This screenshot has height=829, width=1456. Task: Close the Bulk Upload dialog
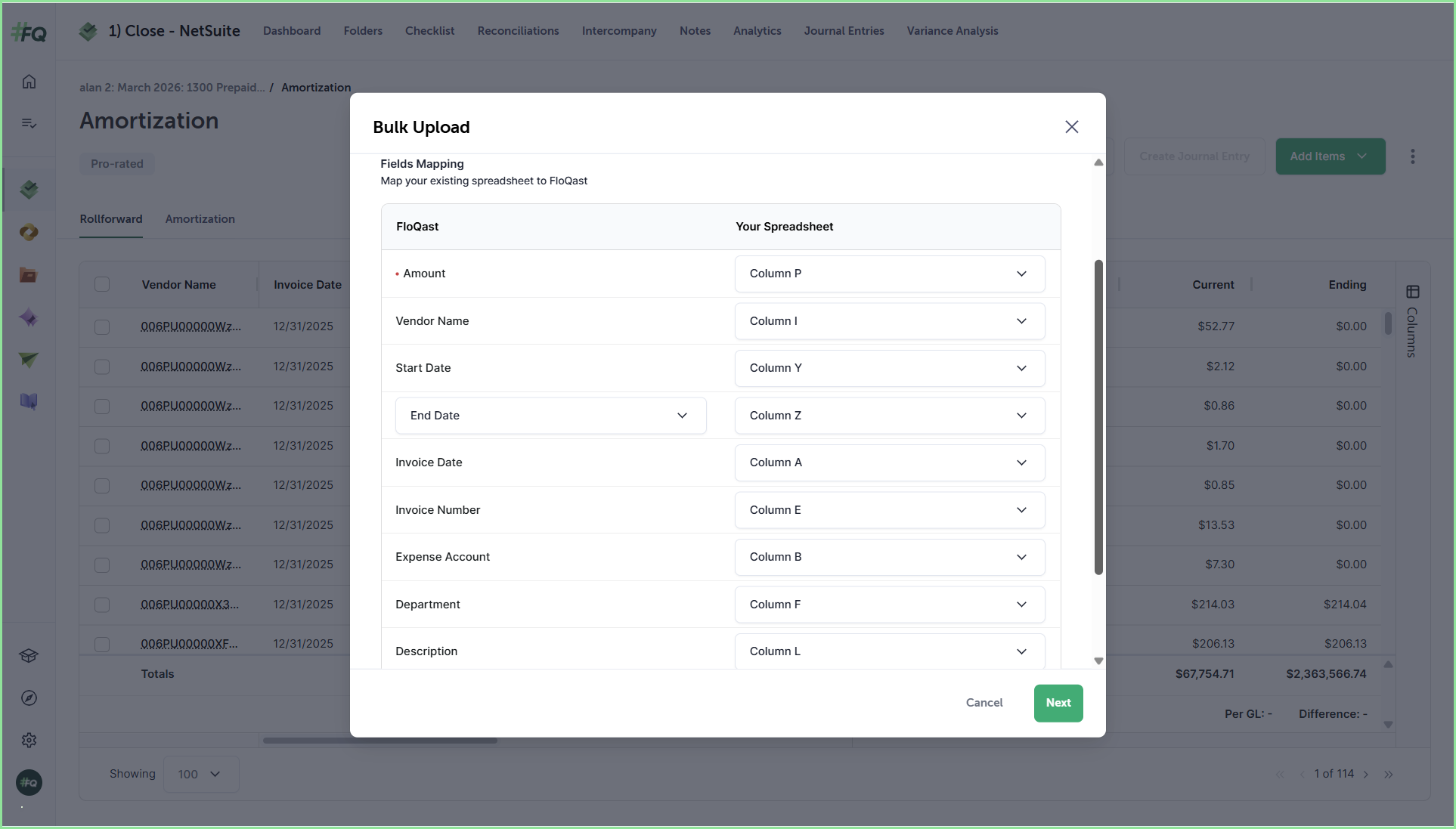[1072, 127]
